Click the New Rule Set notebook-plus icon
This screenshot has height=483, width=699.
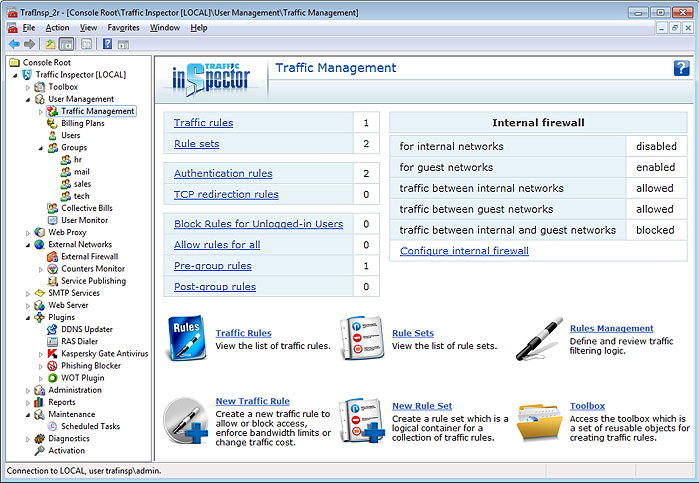[x=362, y=421]
